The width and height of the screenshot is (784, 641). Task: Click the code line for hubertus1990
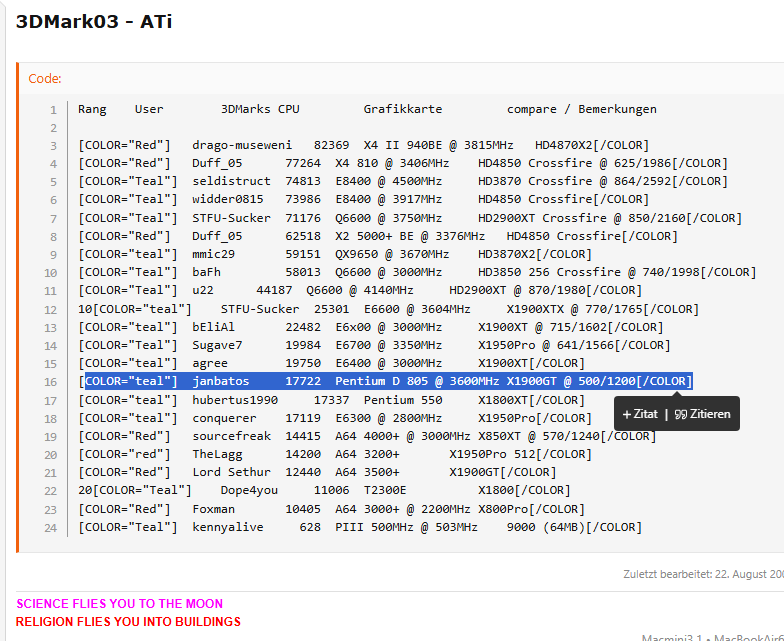[x=332, y=400]
